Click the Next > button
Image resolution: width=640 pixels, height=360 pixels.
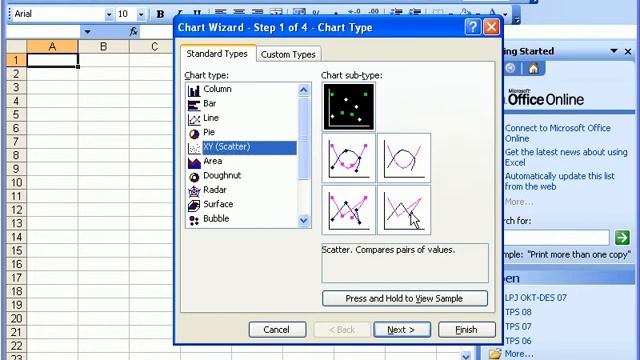402,329
